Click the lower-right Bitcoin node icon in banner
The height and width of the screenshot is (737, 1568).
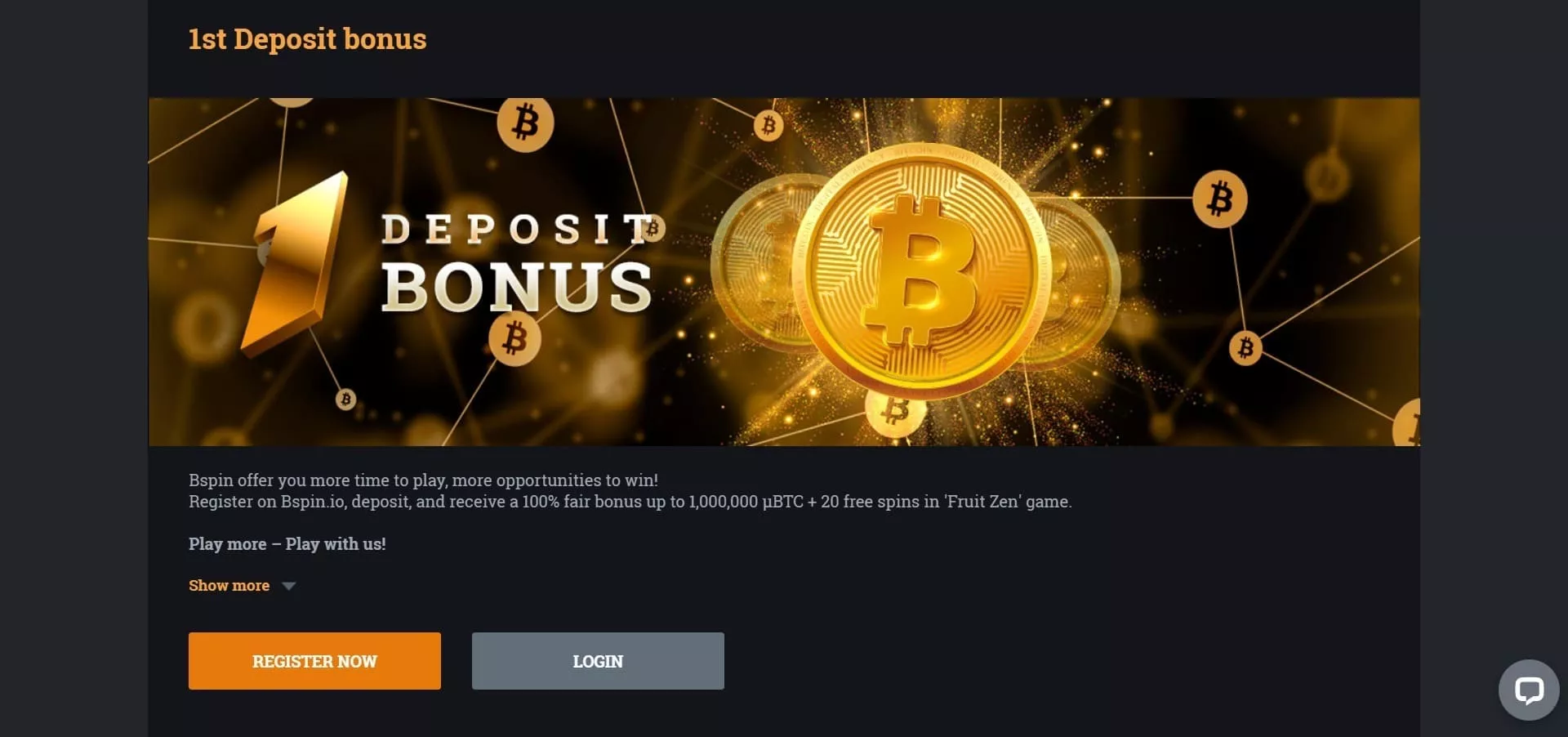click(x=1245, y=348)
